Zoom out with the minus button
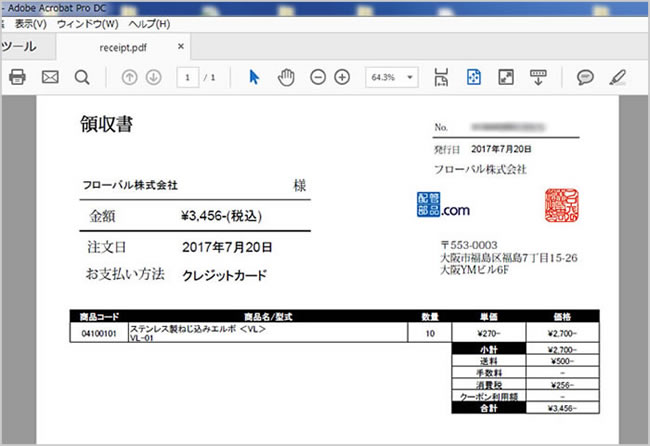Viewport: 650px width, 446px height. (318, 77)
